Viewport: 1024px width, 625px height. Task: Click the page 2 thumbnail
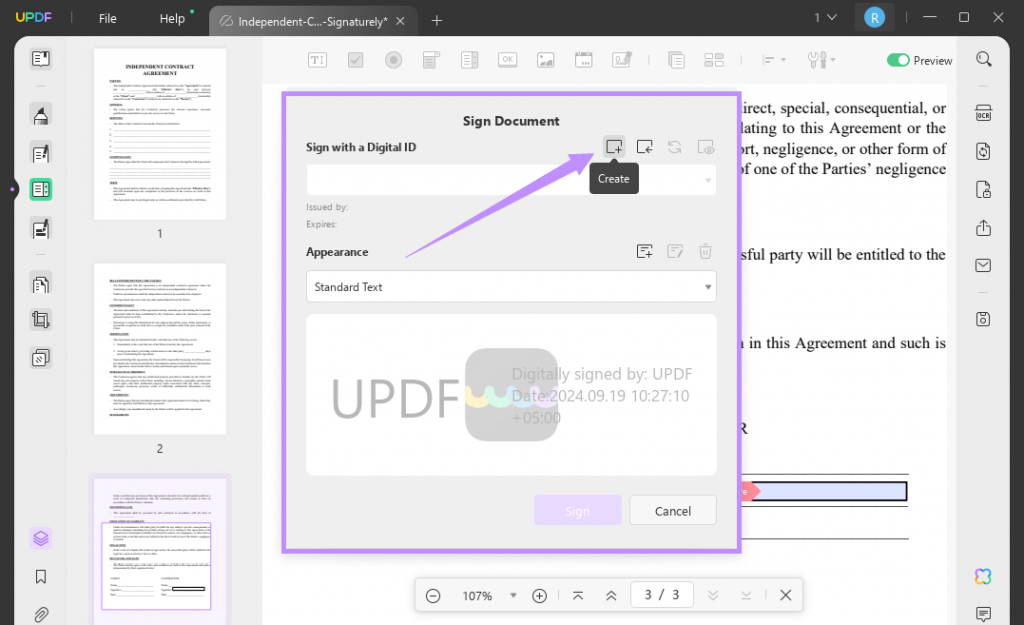(x=159, y=349)
